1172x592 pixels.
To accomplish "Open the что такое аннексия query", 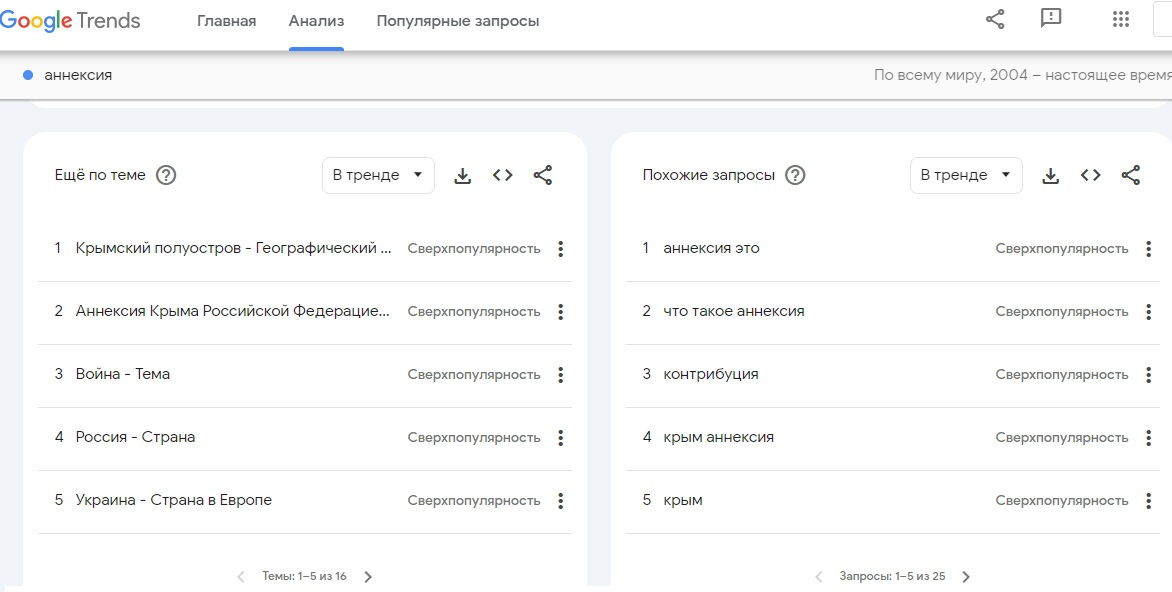I will coord(734,311).
